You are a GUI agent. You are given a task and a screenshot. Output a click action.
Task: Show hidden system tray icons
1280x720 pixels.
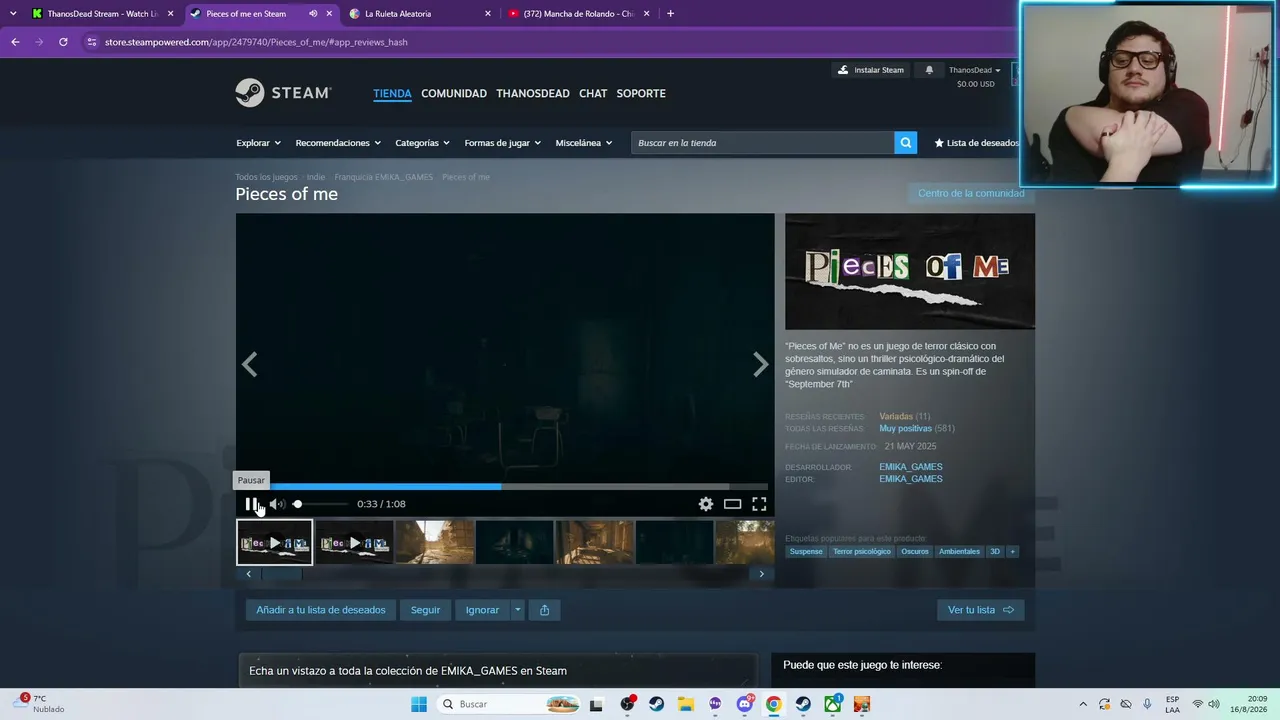click(x=1083, y=704)
